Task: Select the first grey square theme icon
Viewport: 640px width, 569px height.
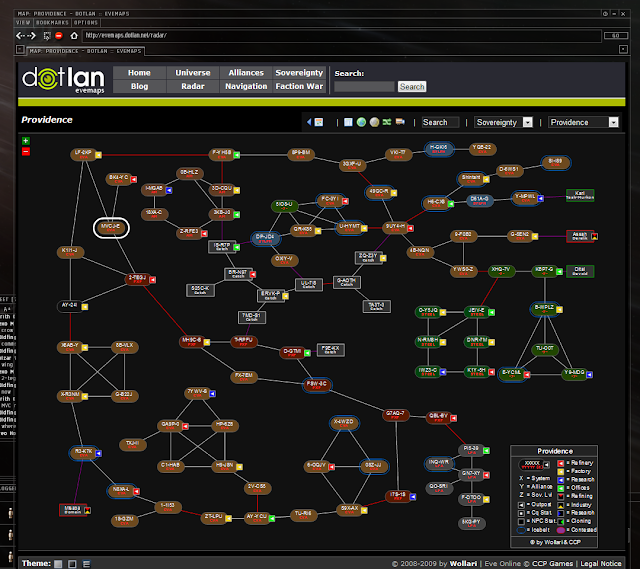Action: [58, 564]
